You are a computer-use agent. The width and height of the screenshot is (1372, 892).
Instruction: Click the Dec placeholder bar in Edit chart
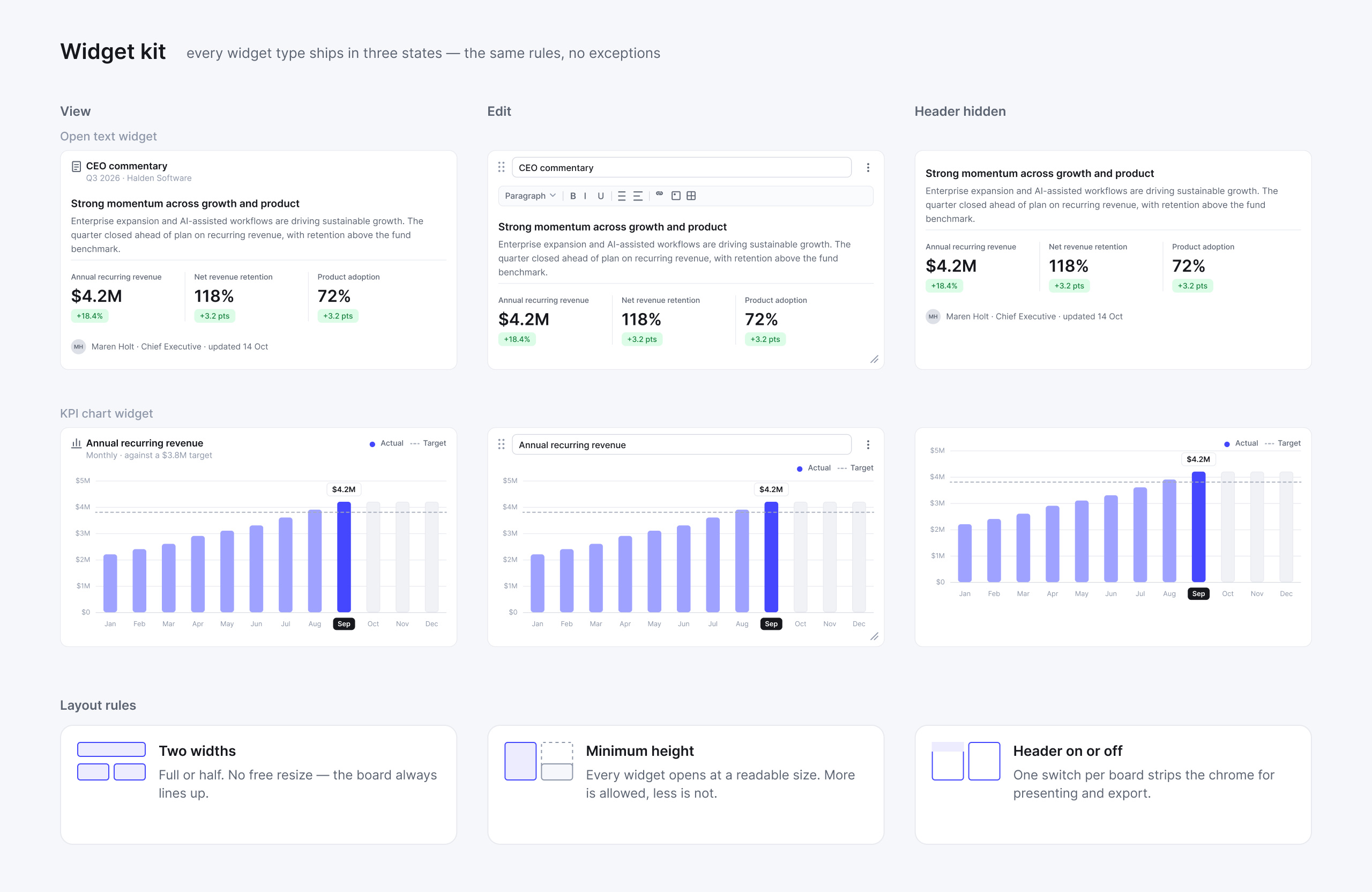[859, 557]
